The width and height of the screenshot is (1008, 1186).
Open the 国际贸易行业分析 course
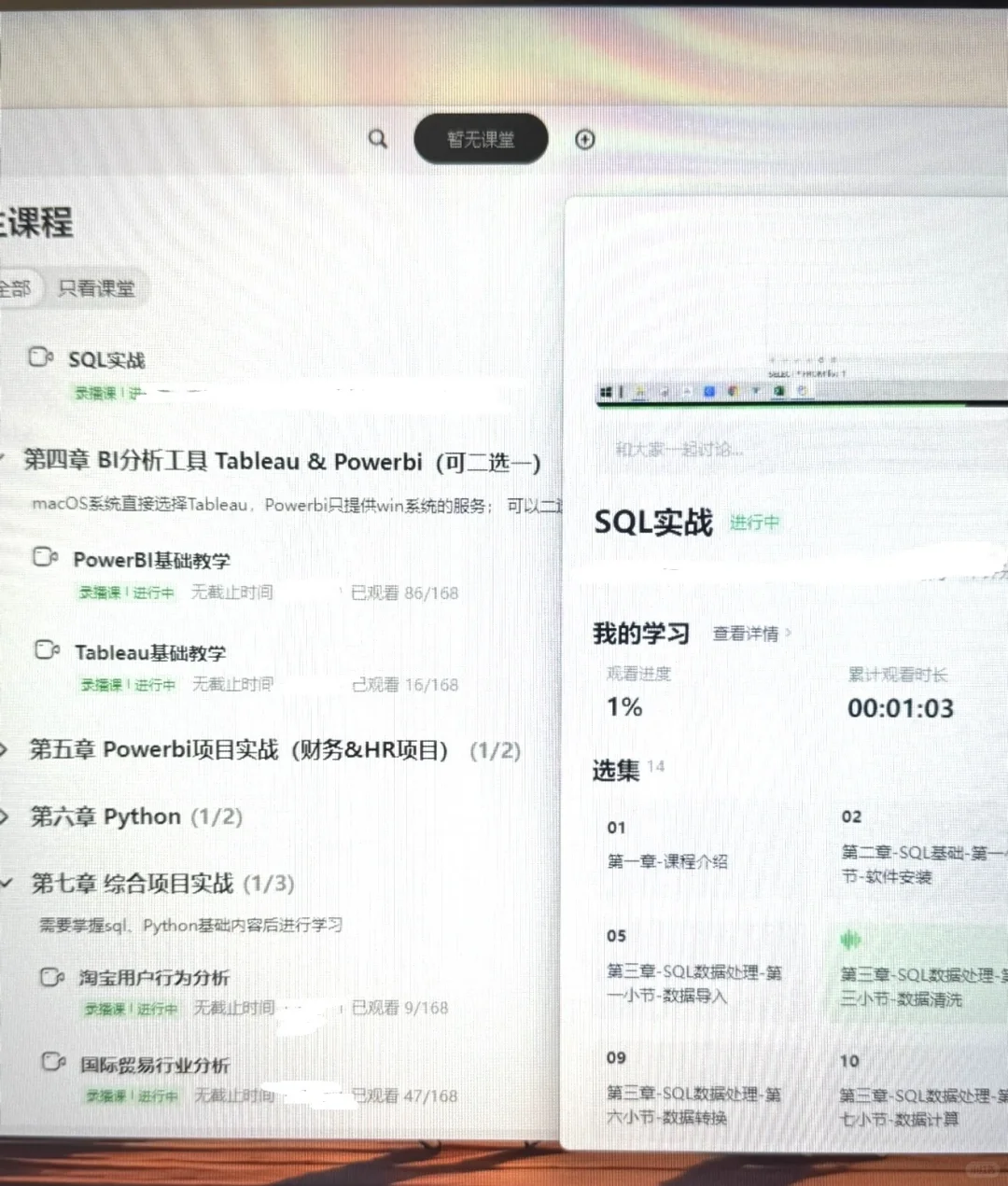tap(155, 1065)
